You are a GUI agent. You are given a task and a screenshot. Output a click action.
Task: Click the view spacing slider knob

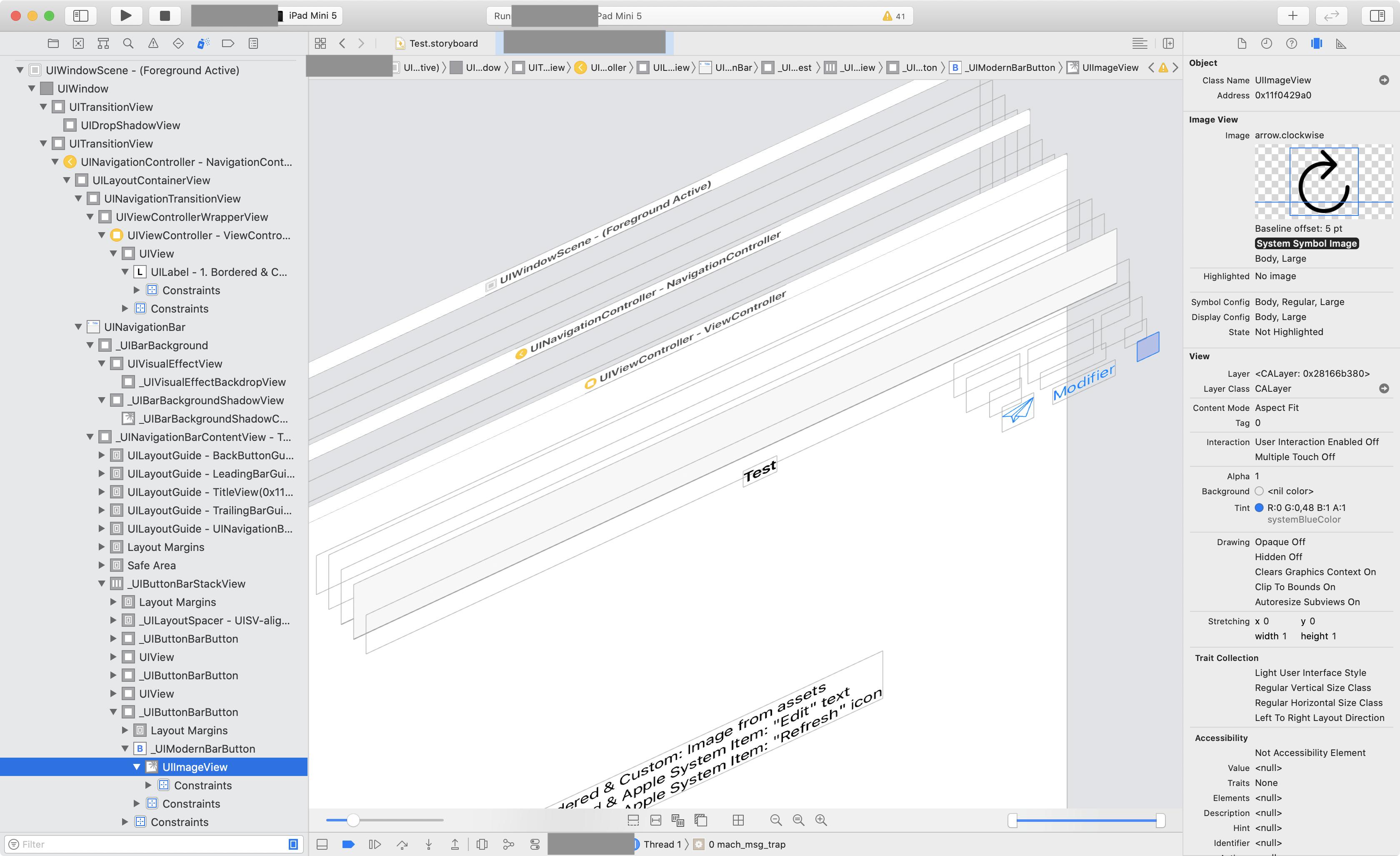[x=353, y=820]
